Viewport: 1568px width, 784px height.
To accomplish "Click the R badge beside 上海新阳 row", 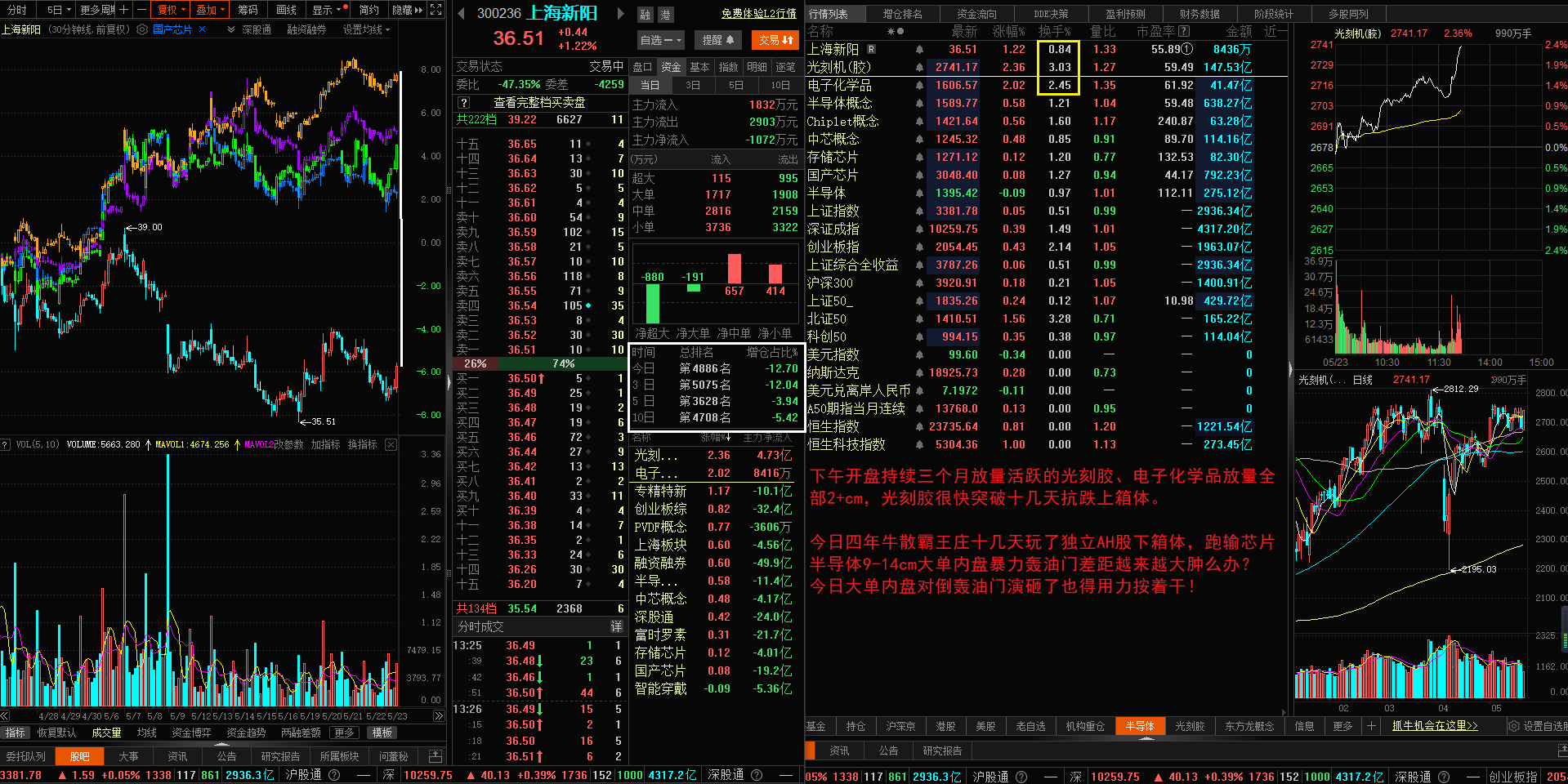I will pyautogui.click(x=871, y=49).
